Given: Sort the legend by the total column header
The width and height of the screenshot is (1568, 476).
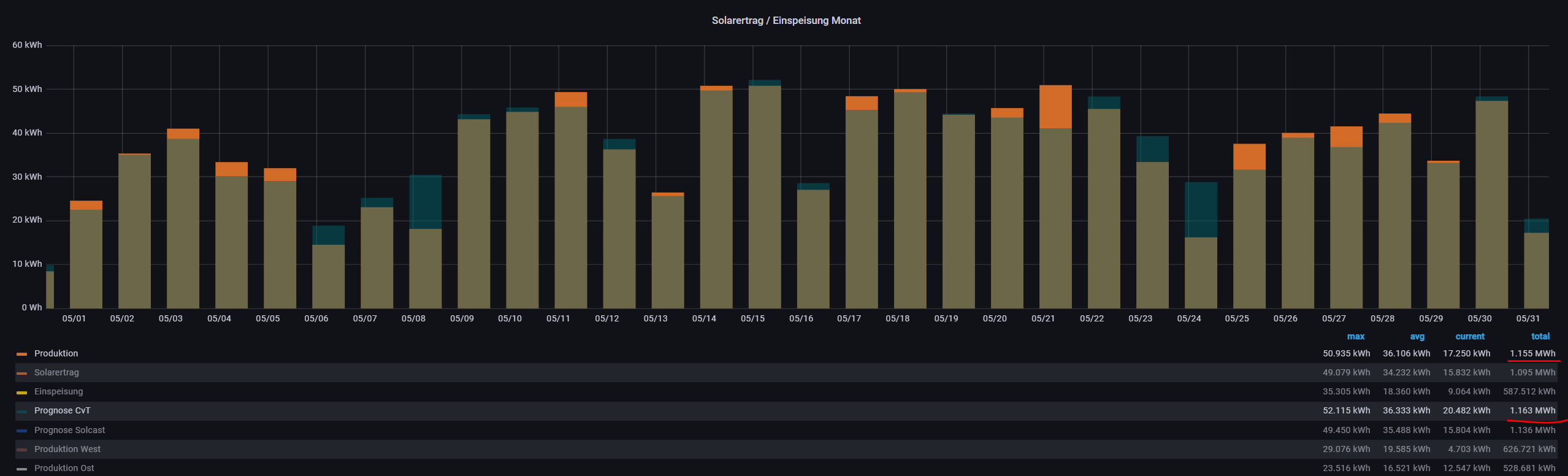Looking at the screenshot, I should pyautogui.click(x=1540, y=336).
